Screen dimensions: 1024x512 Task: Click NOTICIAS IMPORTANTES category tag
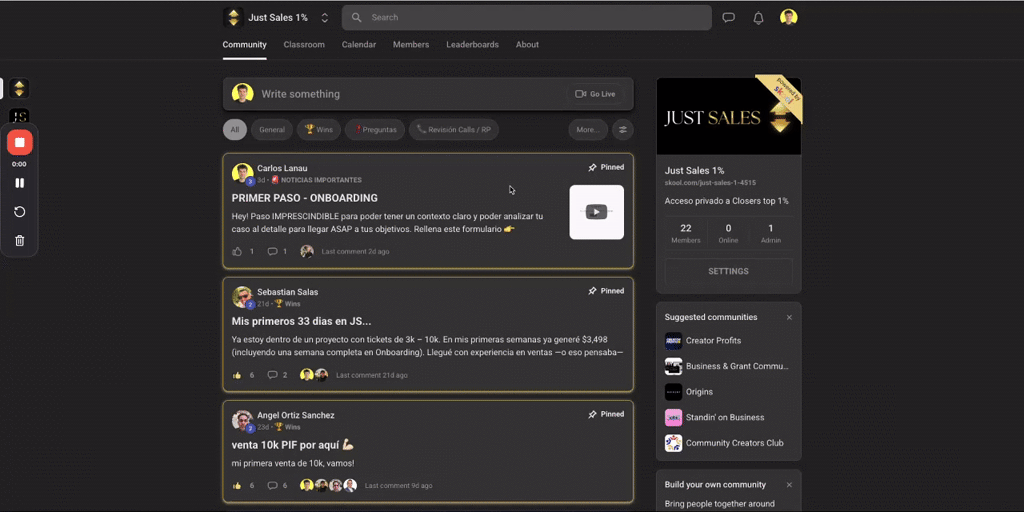coord(316,180)
